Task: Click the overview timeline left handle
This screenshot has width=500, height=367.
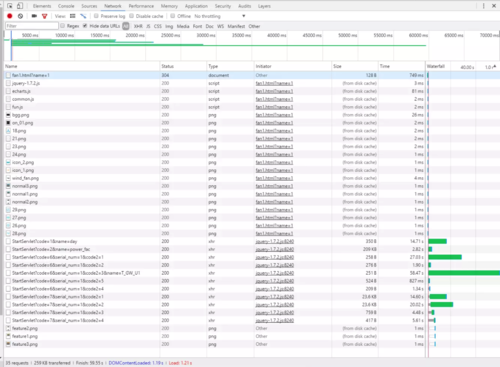Action: click(4, 35)
